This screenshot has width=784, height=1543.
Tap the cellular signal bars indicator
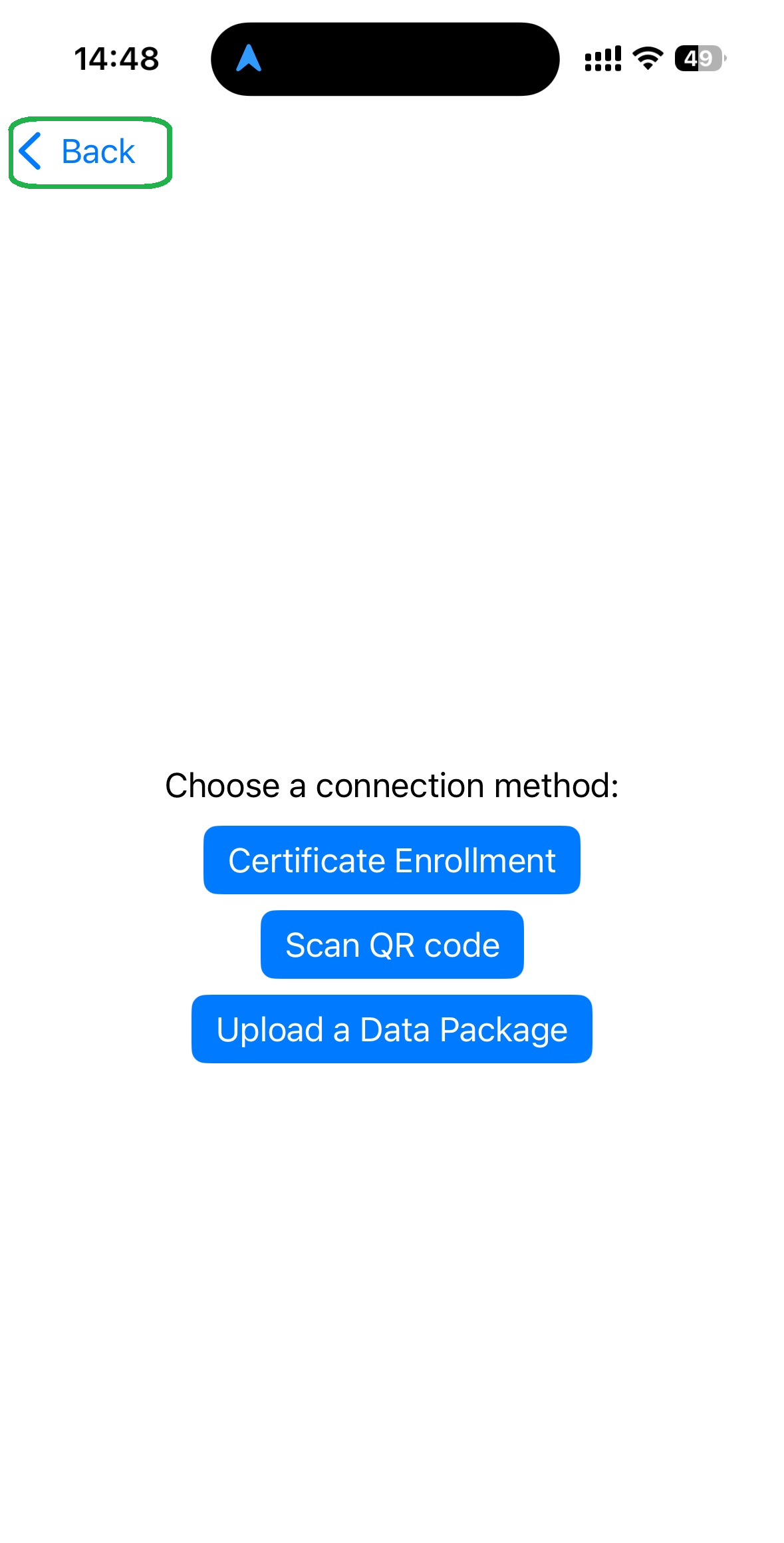(x=602, y=59)
